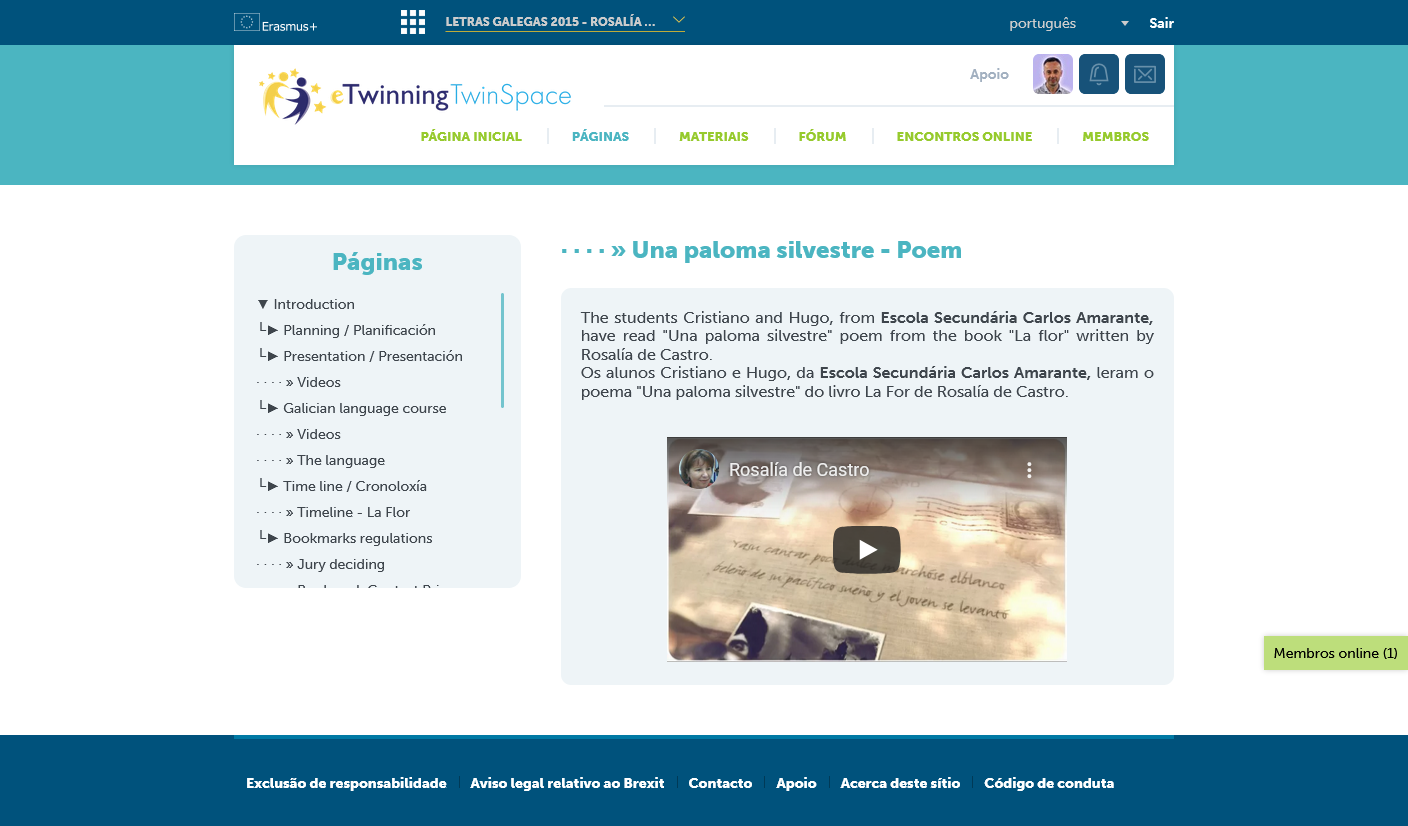The height and width of the screenshot is (826, 1408).
Task: Expand Planning / Planificación page
Action: coord(272,330)
